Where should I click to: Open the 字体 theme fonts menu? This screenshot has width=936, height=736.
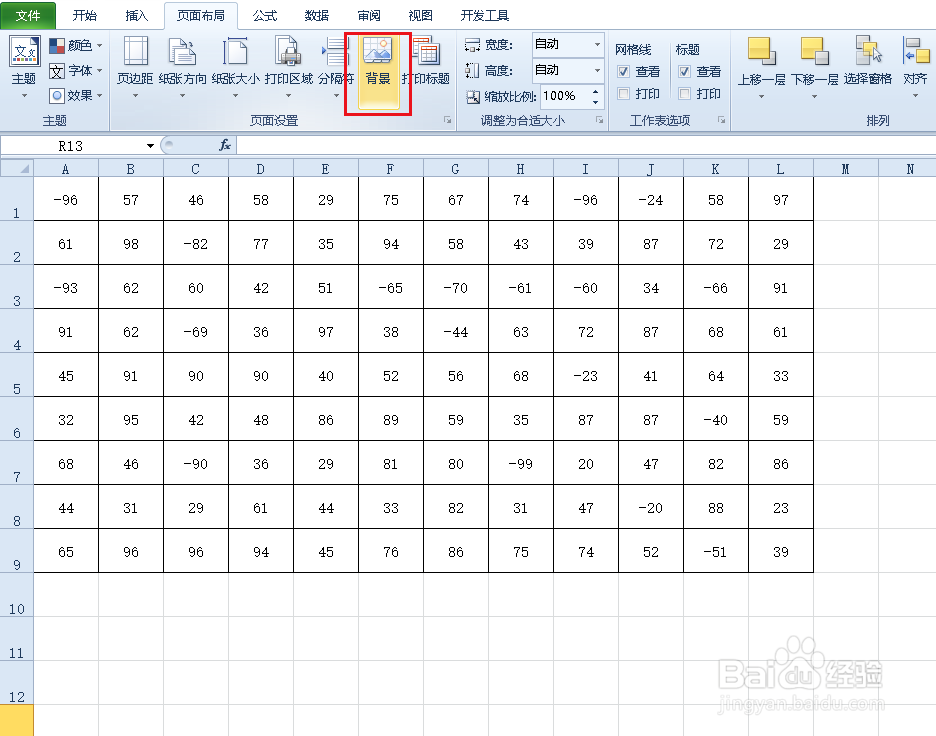coord(76,71)
